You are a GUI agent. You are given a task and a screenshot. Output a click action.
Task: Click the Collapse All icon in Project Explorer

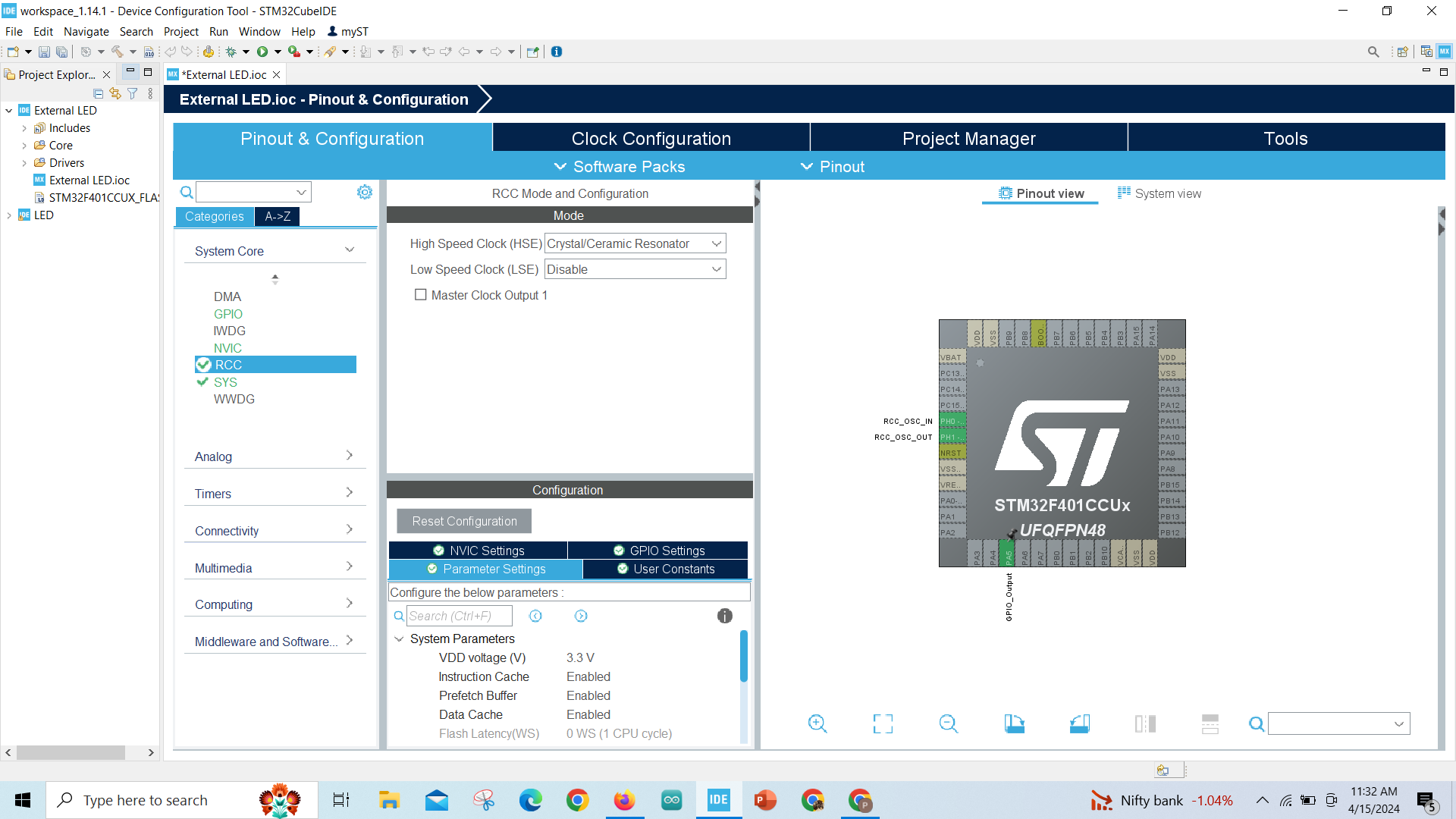98,93
